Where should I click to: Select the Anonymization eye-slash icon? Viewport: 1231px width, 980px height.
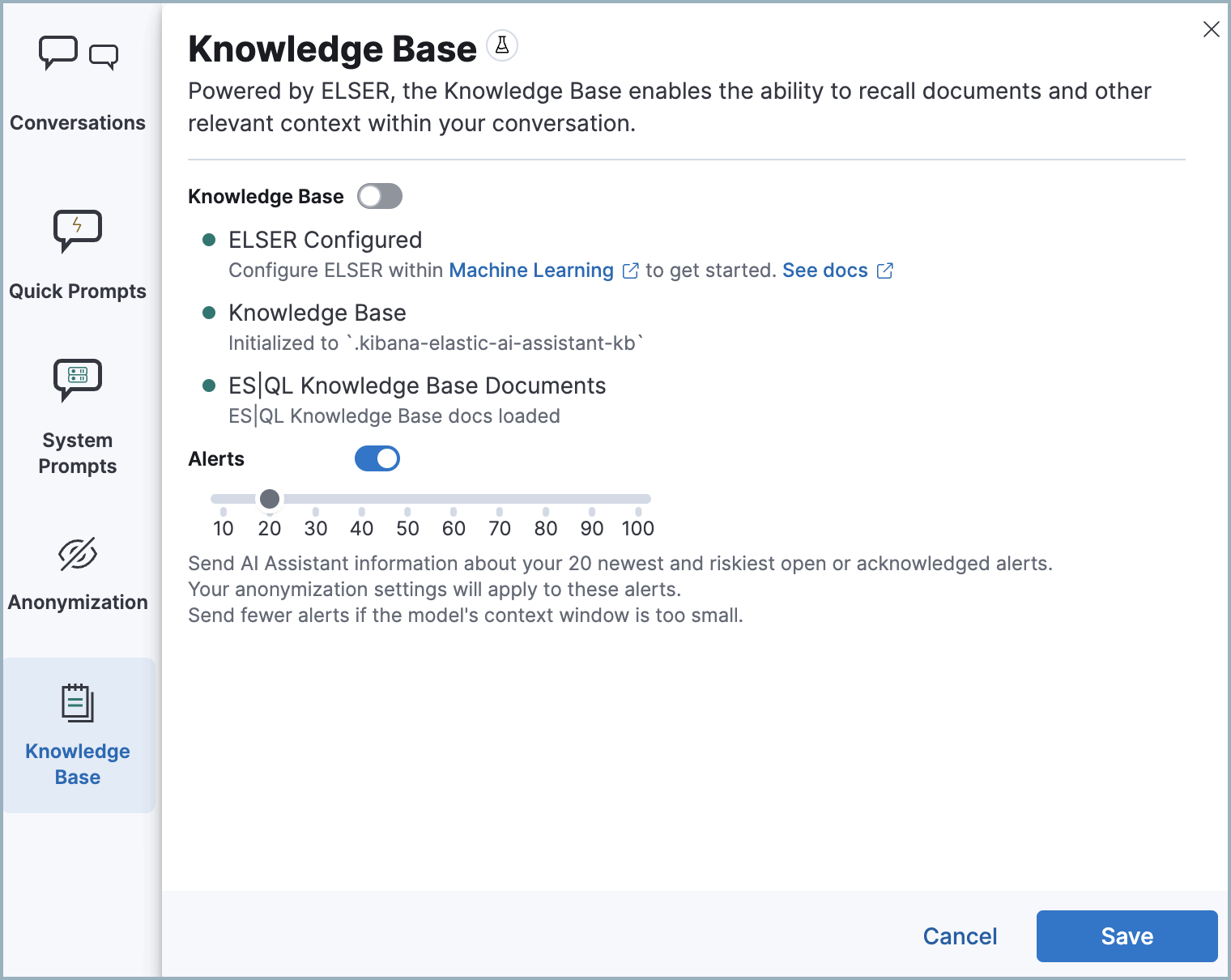(x=77, y=555)
